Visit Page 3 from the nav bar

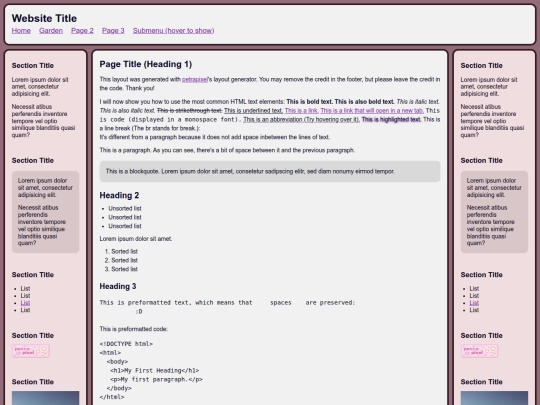tap(113, 31)
